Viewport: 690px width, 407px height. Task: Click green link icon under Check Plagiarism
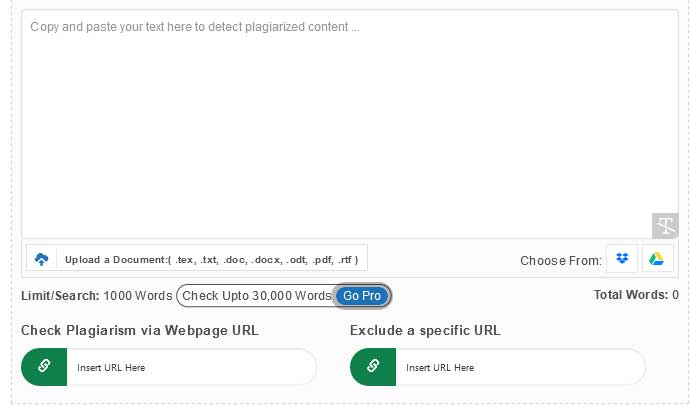tap(44, 367)
